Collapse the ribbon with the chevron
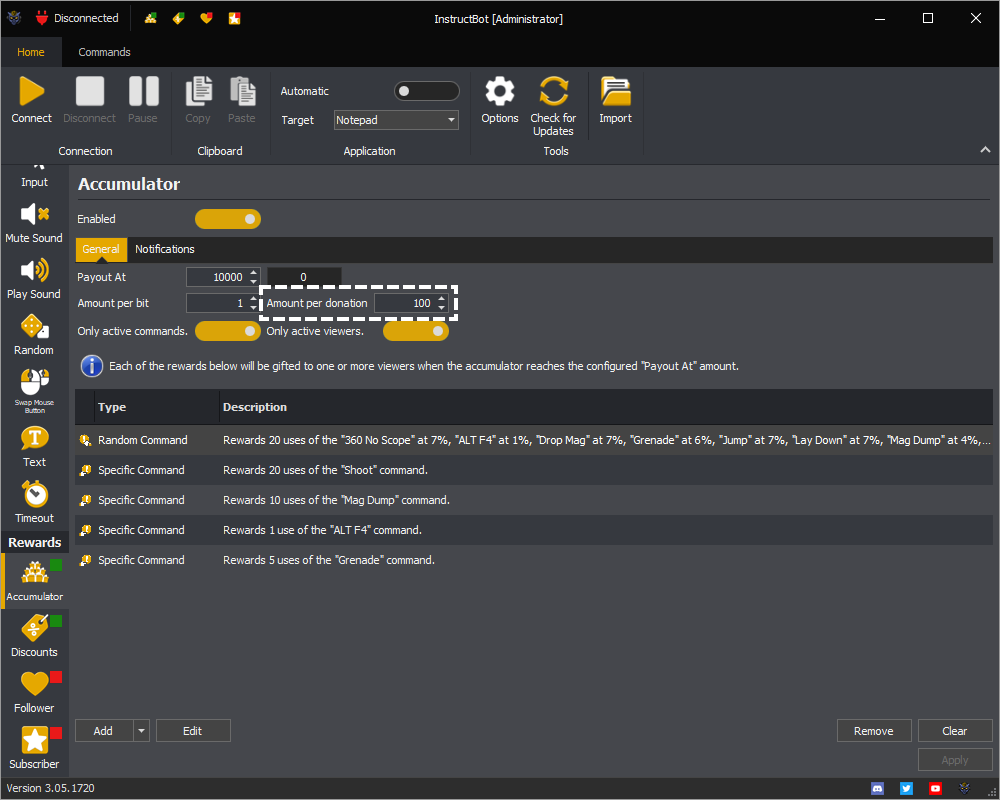The height and width of the screenshot is (800, 1000). [x=985, y=150]
